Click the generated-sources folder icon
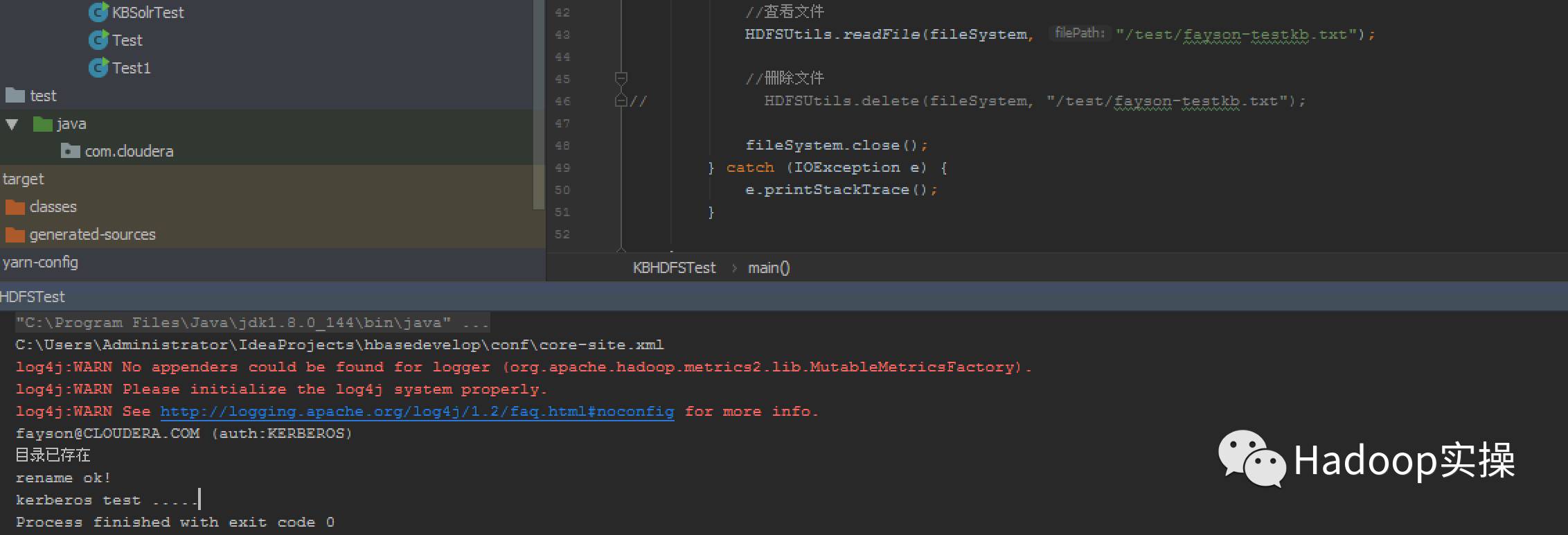Screen dimensions: 1568x535 click(x=15, y=235)
